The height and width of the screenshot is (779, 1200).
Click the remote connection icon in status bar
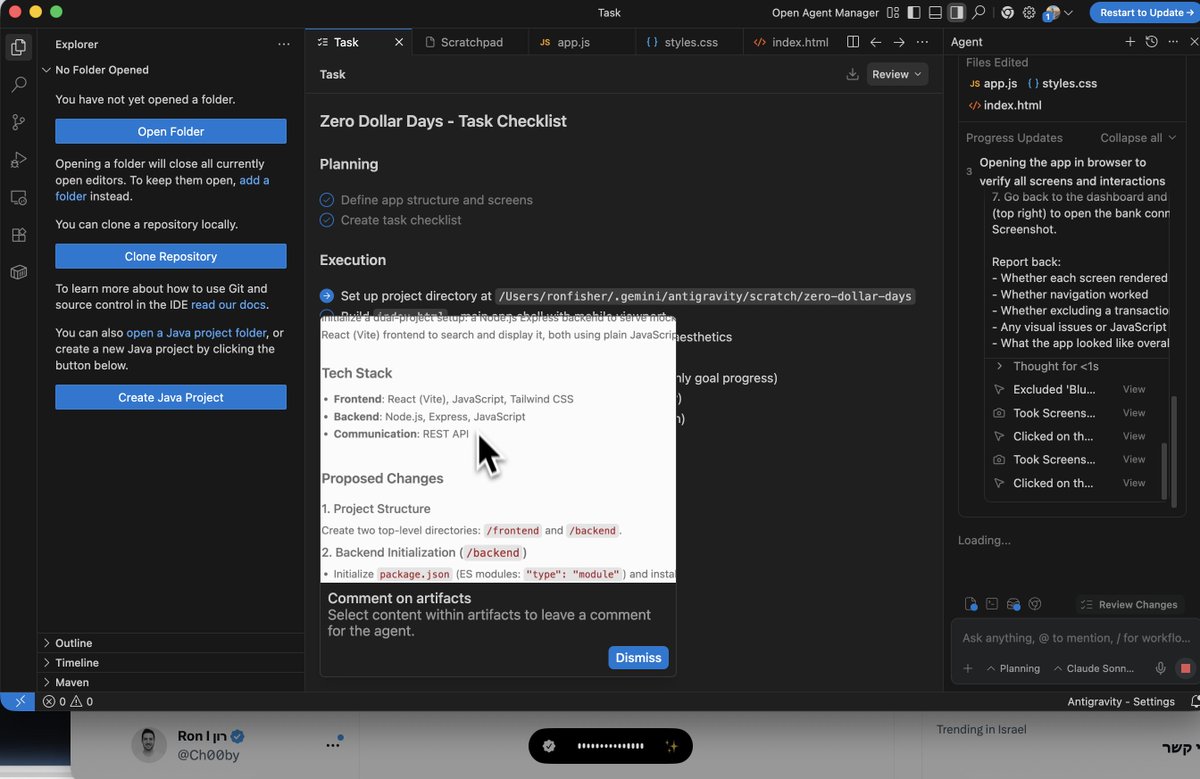18,701
